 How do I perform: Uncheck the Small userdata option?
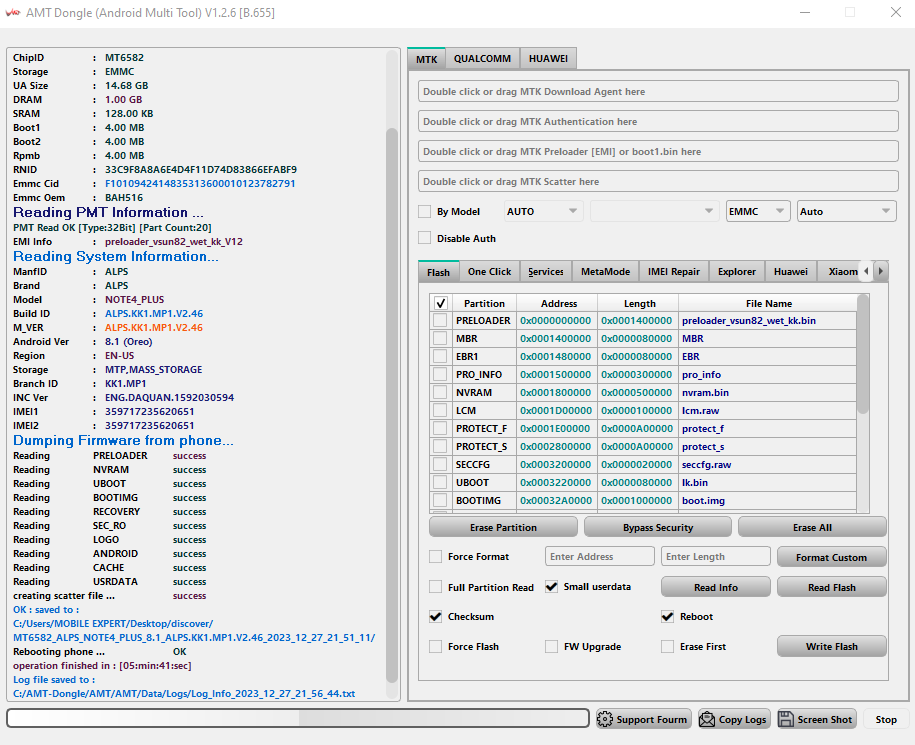551,587
